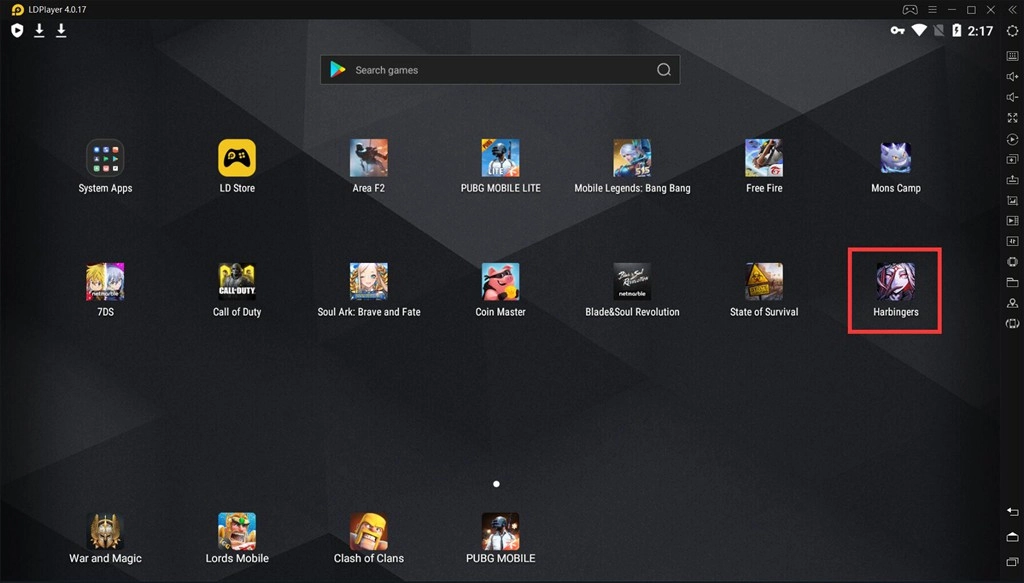The height and width of the screenshot is (583, 1024).
Task: Launch PUBG MOBILE from the dock
Action: (x=500, y=531)
